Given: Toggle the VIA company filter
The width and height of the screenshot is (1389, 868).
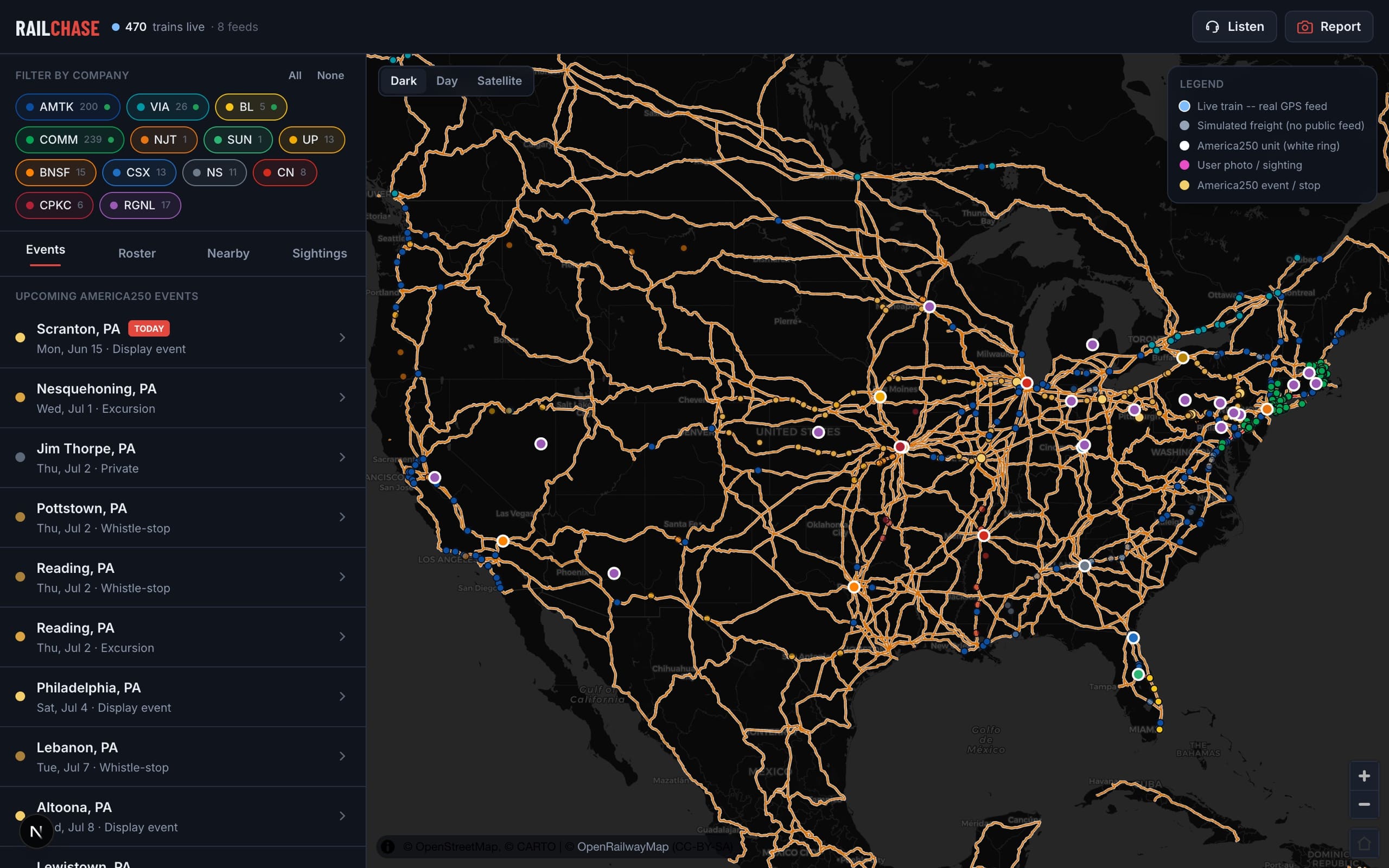Looking at the screenshot, I should pyautogui.click(x=168, y=107).
